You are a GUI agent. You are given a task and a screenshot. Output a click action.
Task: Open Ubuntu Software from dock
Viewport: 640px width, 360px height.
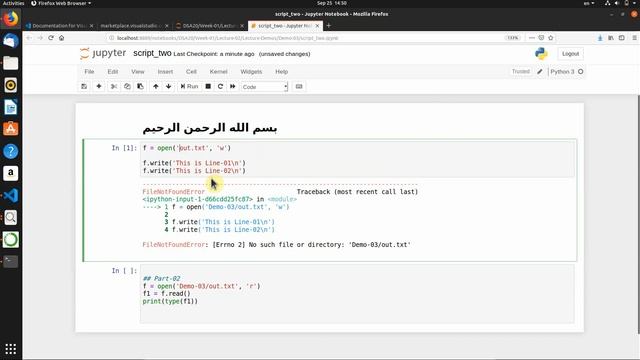click(x=11, y=129)
